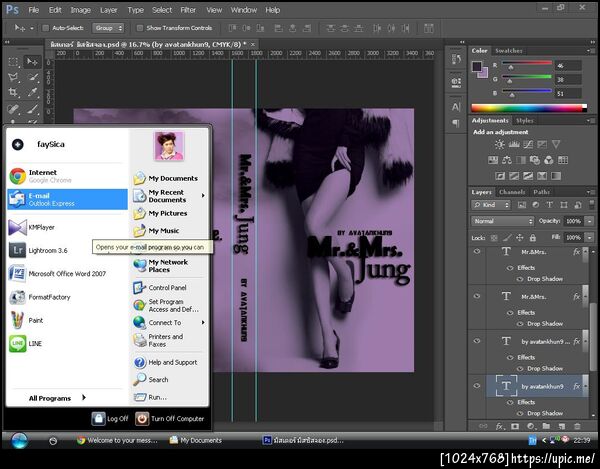The height and width of the screenshot is (469, 600).
Task: Click Add layer style fx icon at panel bottom
Action: [x=500, y=426]
